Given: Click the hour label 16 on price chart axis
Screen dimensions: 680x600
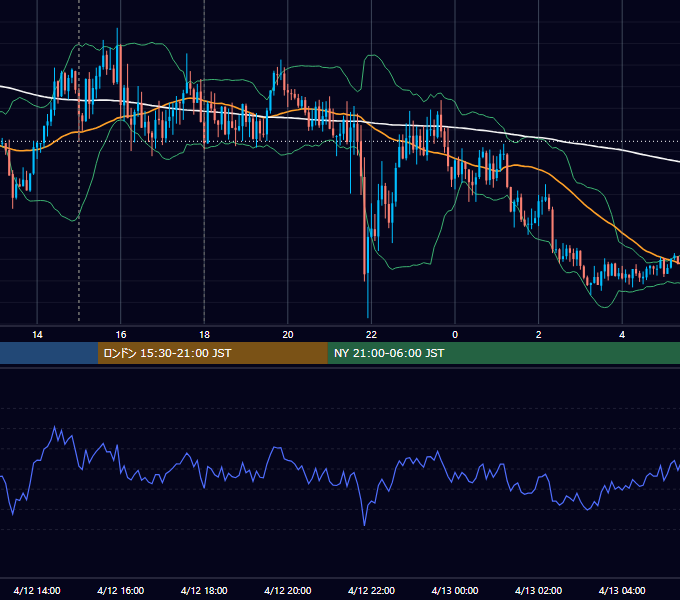Looking at the screenshot, I should coord(121,335).
